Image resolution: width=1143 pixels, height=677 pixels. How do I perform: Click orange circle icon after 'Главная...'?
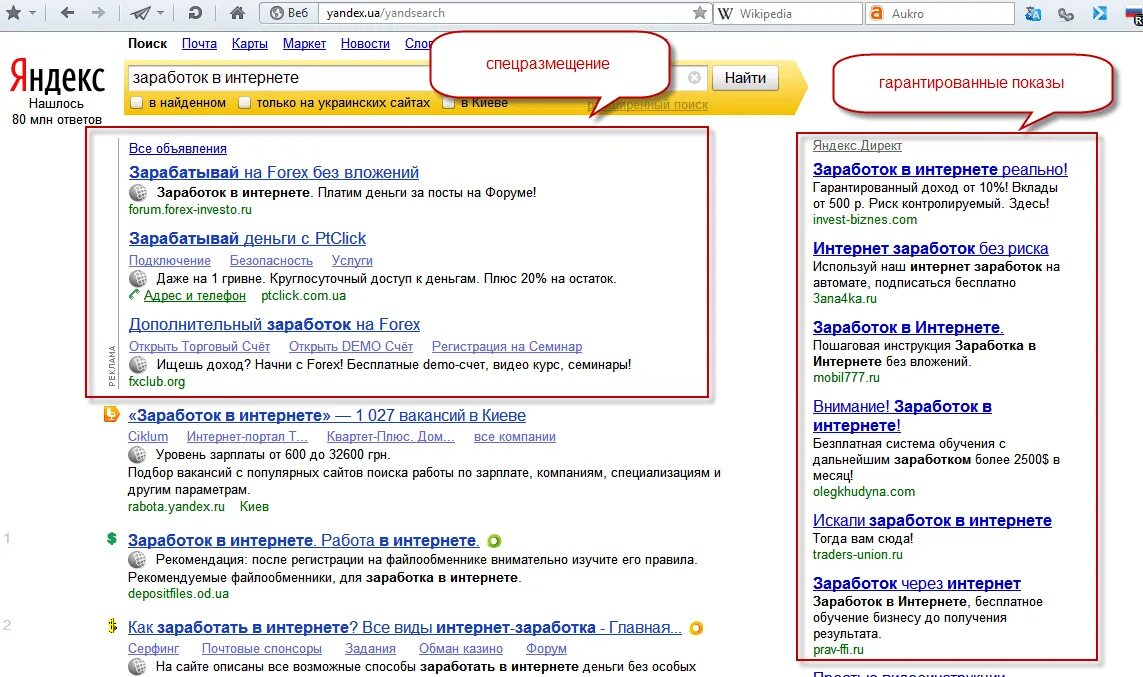(696, 628)
